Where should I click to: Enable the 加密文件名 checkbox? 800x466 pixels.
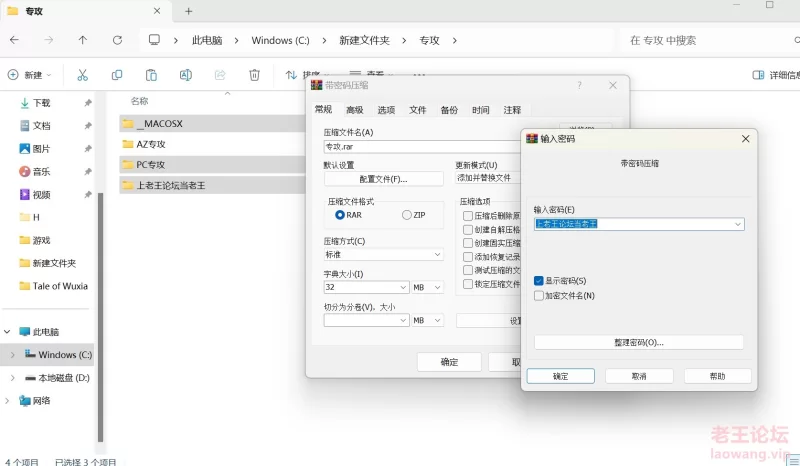click(540, 295)
